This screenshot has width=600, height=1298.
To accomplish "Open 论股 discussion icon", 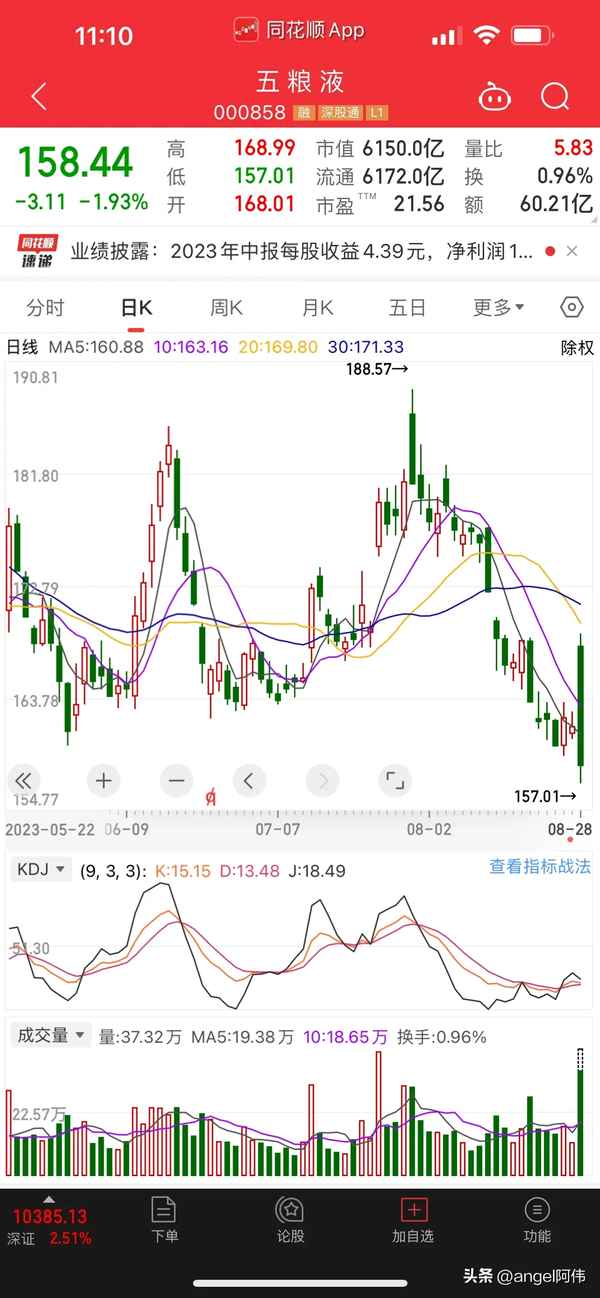I will tap(290, 1211).
